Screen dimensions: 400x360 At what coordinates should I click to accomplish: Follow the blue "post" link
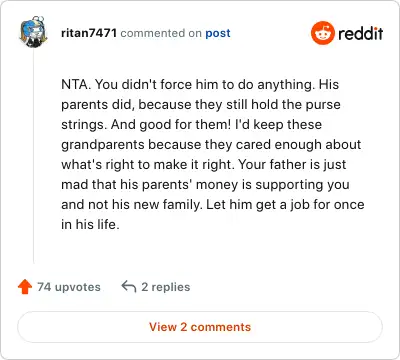tap(218, 33)
